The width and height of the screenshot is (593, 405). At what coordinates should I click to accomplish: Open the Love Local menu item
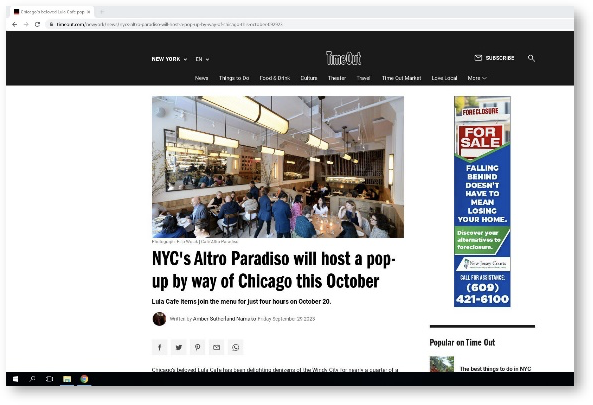click(444, 78)
